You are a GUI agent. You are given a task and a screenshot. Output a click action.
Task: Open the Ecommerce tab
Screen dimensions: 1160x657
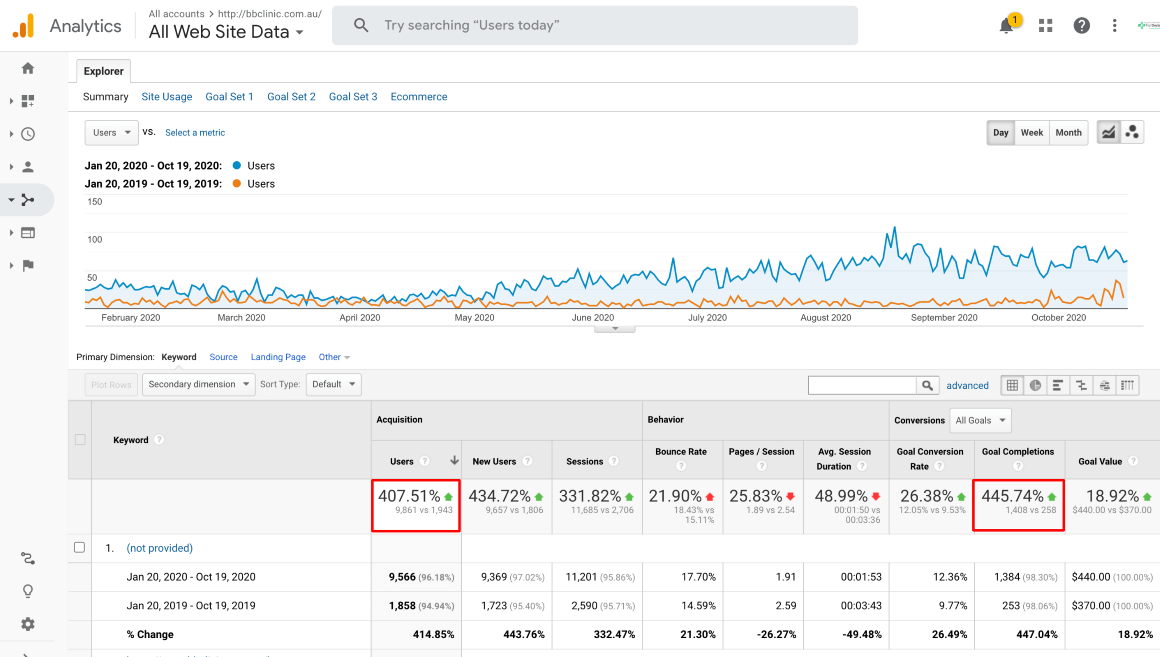(x=418, y=97)
